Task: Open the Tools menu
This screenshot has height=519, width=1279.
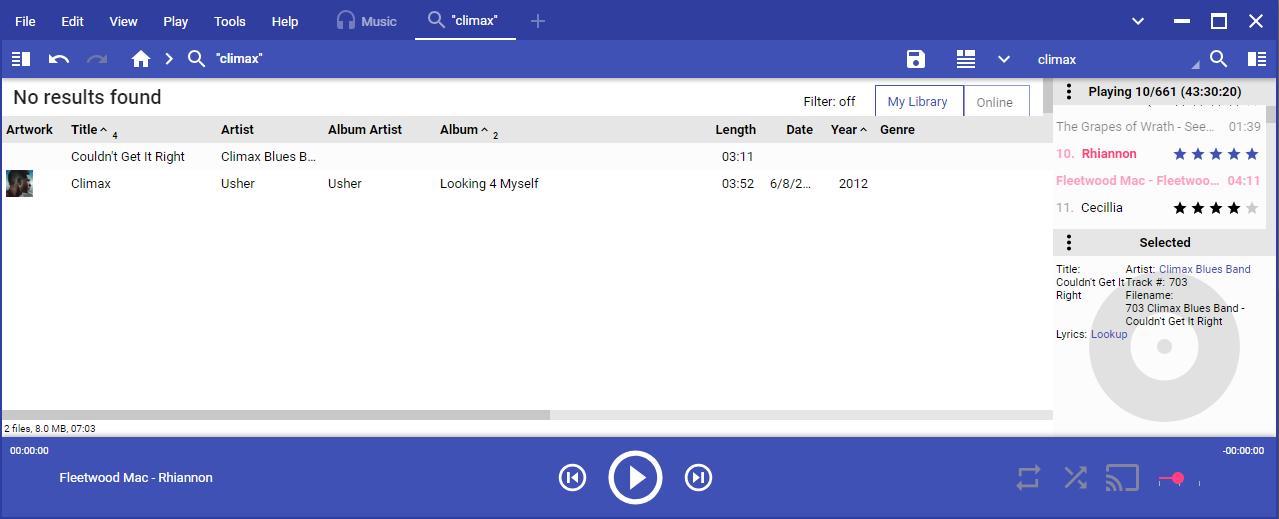Action: (230, 21)
